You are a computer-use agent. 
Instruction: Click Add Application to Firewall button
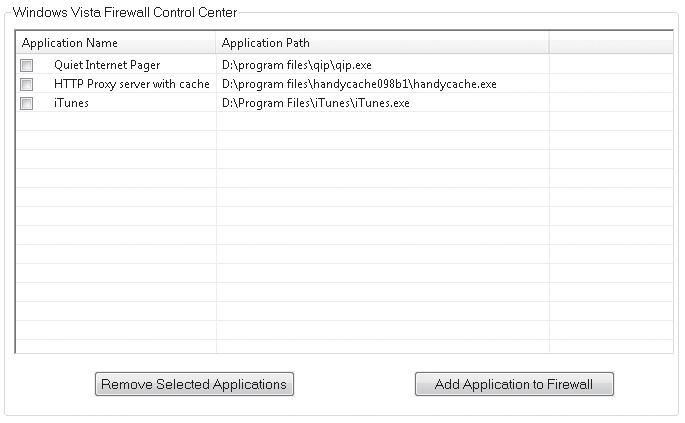[x=514, y=384]
